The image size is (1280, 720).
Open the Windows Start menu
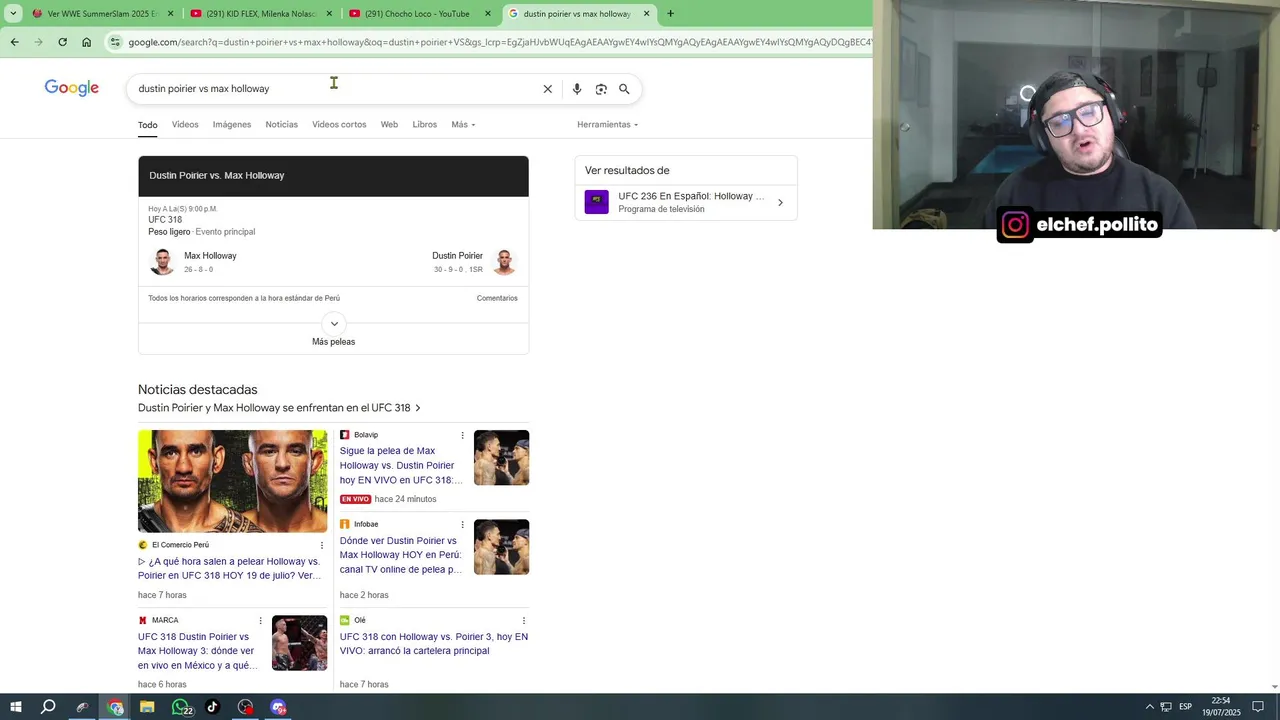tap(17, 707)
